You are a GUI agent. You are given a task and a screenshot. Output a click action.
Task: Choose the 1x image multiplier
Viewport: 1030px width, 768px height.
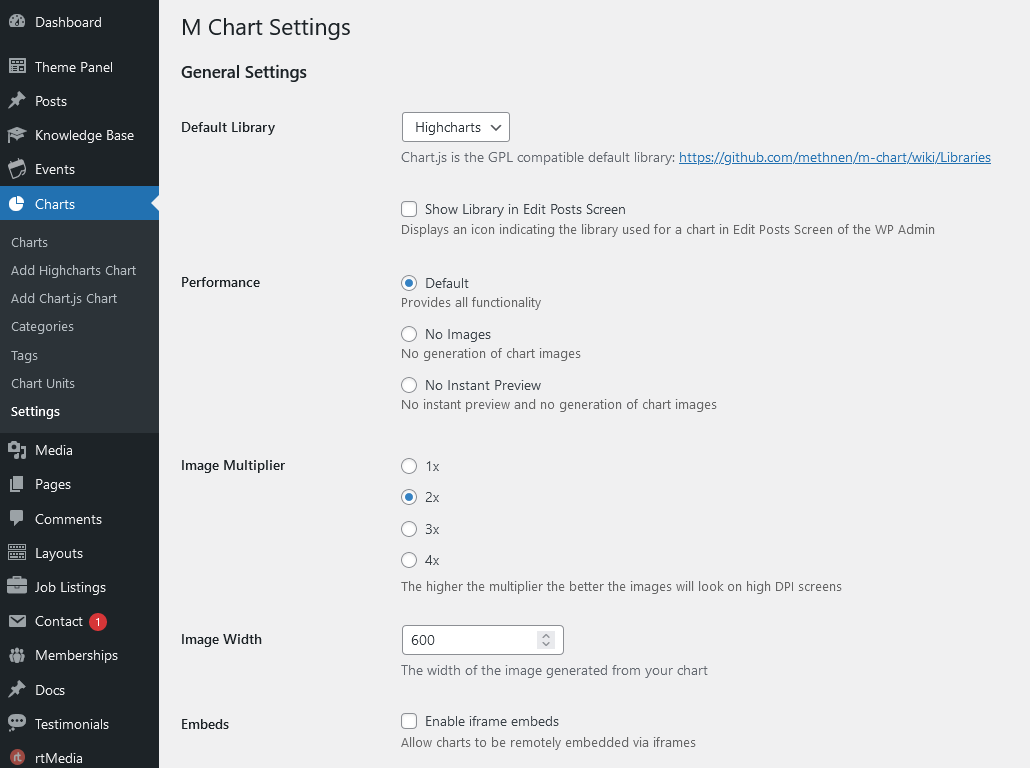(x=409, y=466)
